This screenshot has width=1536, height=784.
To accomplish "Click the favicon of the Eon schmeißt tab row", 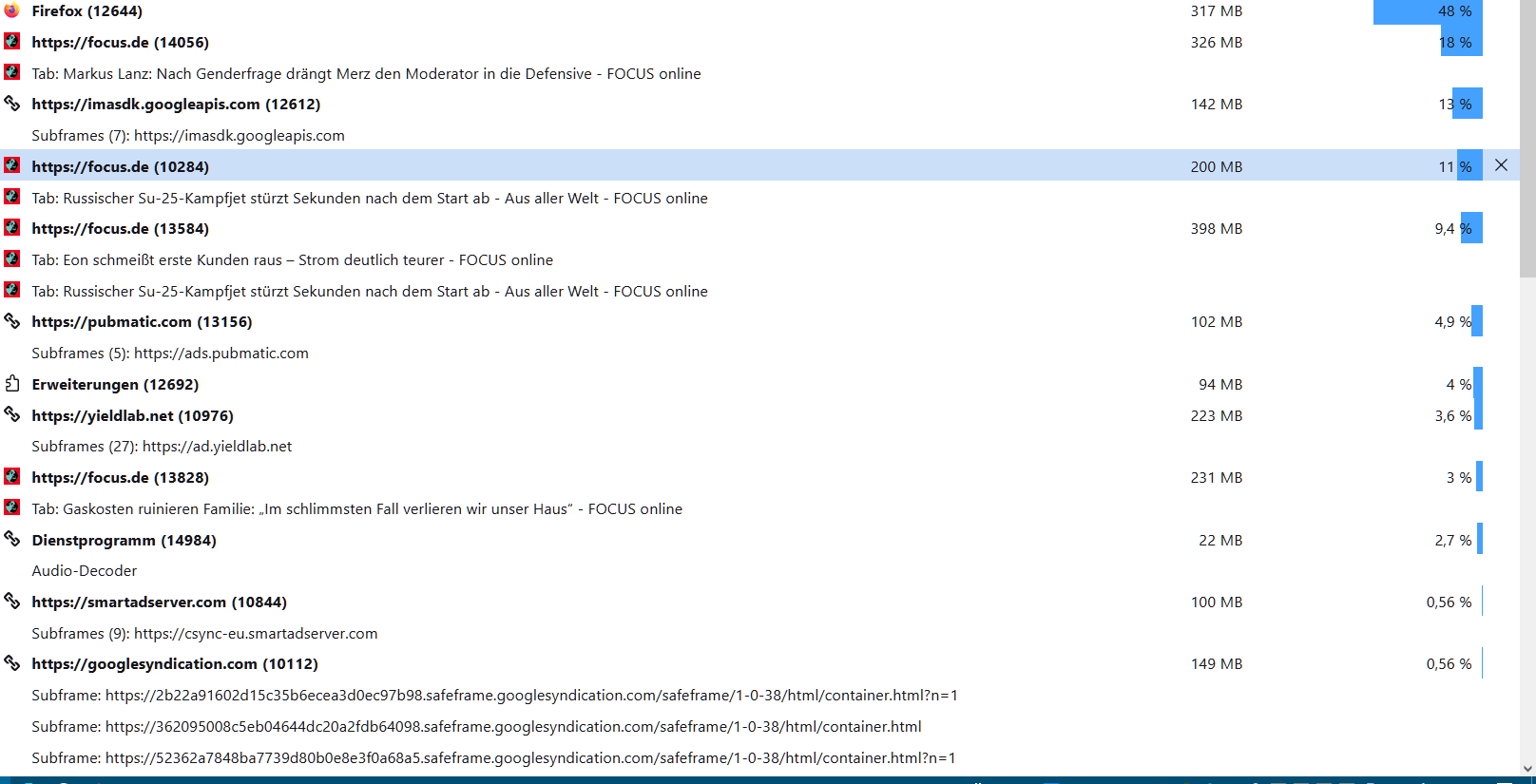I will pyautogui.click(x=11, y=258).
